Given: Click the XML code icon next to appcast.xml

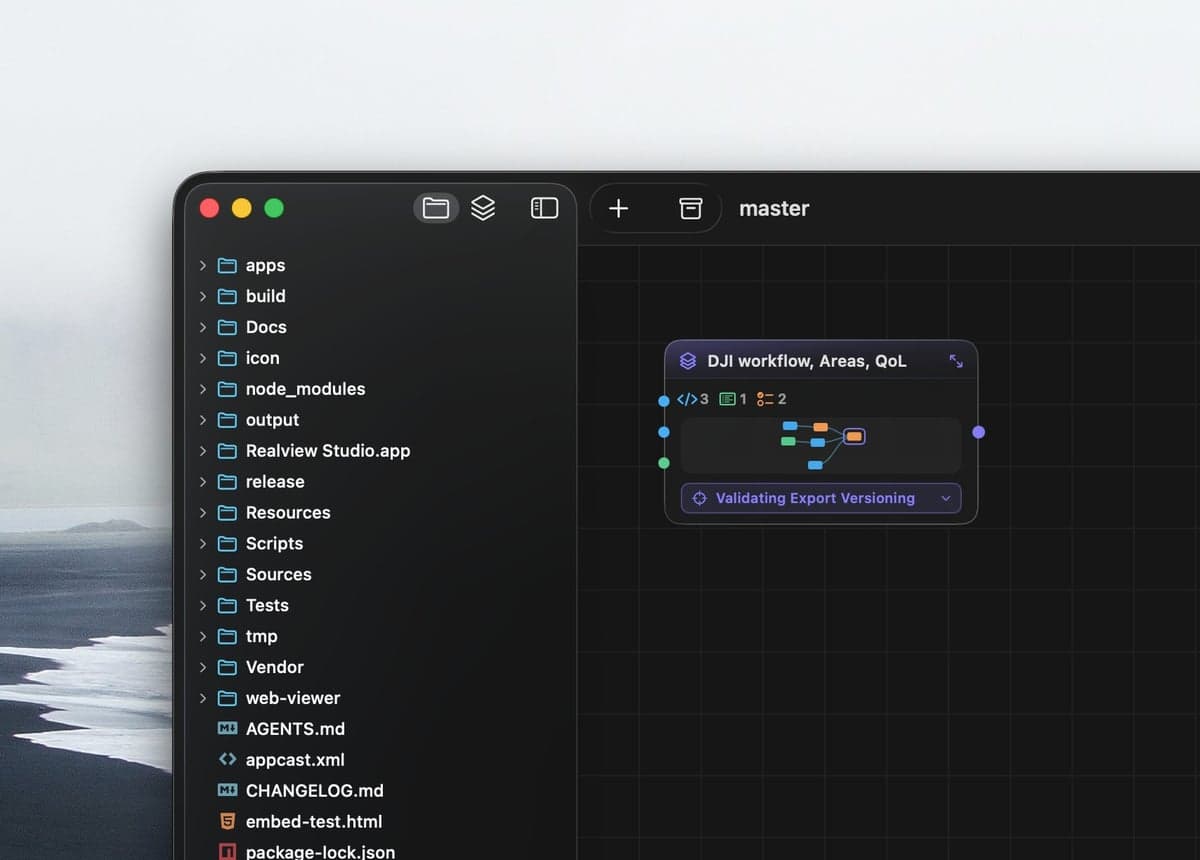Looking at the screenshot, I should tap(227, 760).
